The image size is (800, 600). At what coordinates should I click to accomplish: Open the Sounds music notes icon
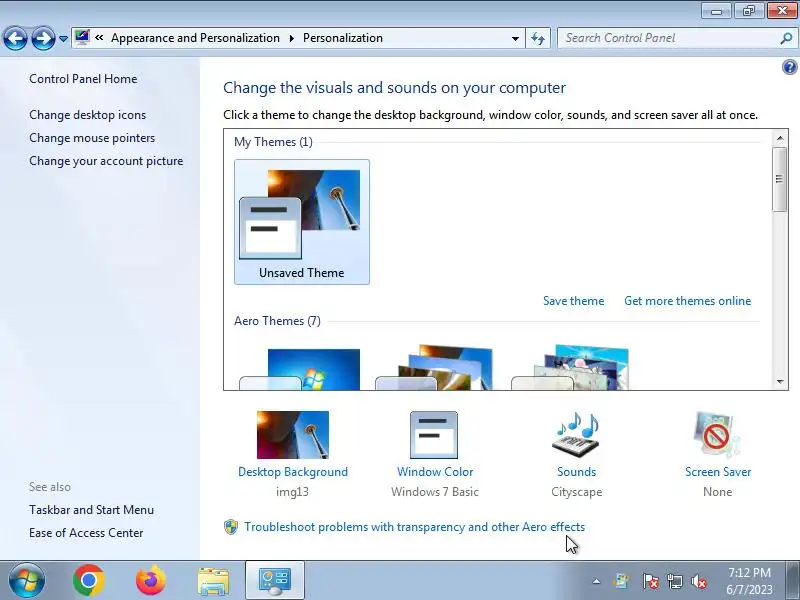(x=577, y=435)
